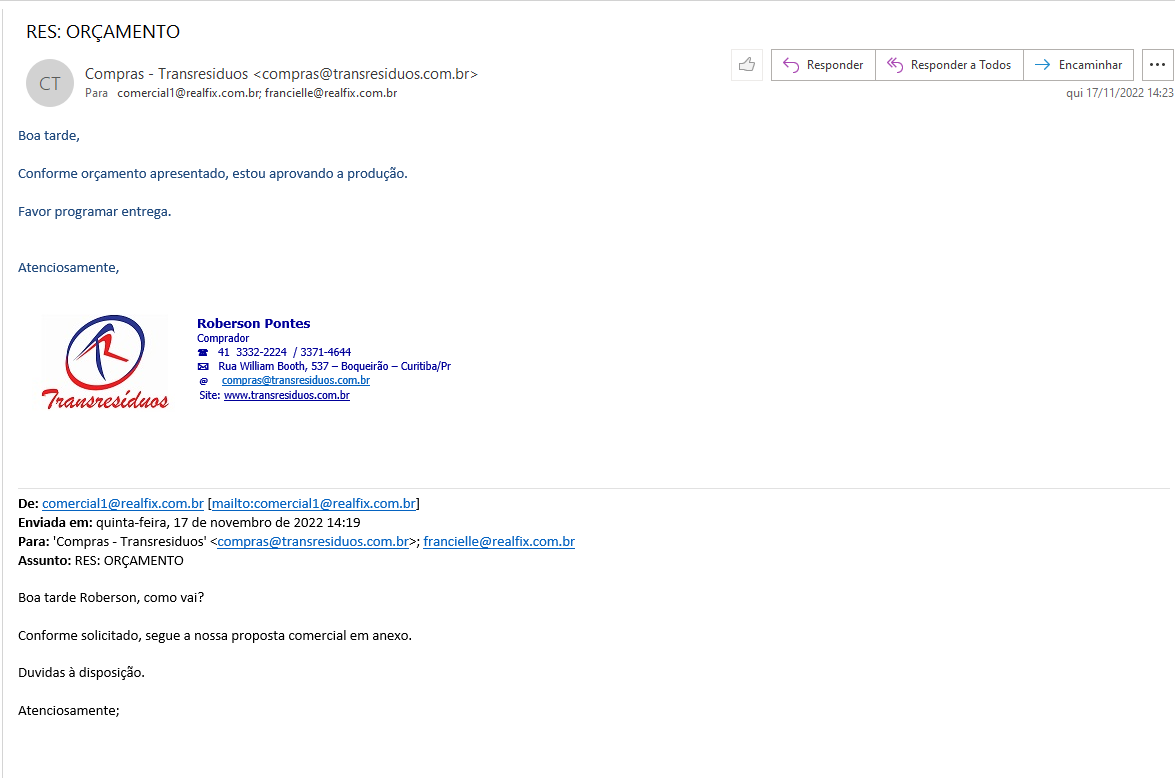Click the envelope icon beside the address

pos(203,366)
